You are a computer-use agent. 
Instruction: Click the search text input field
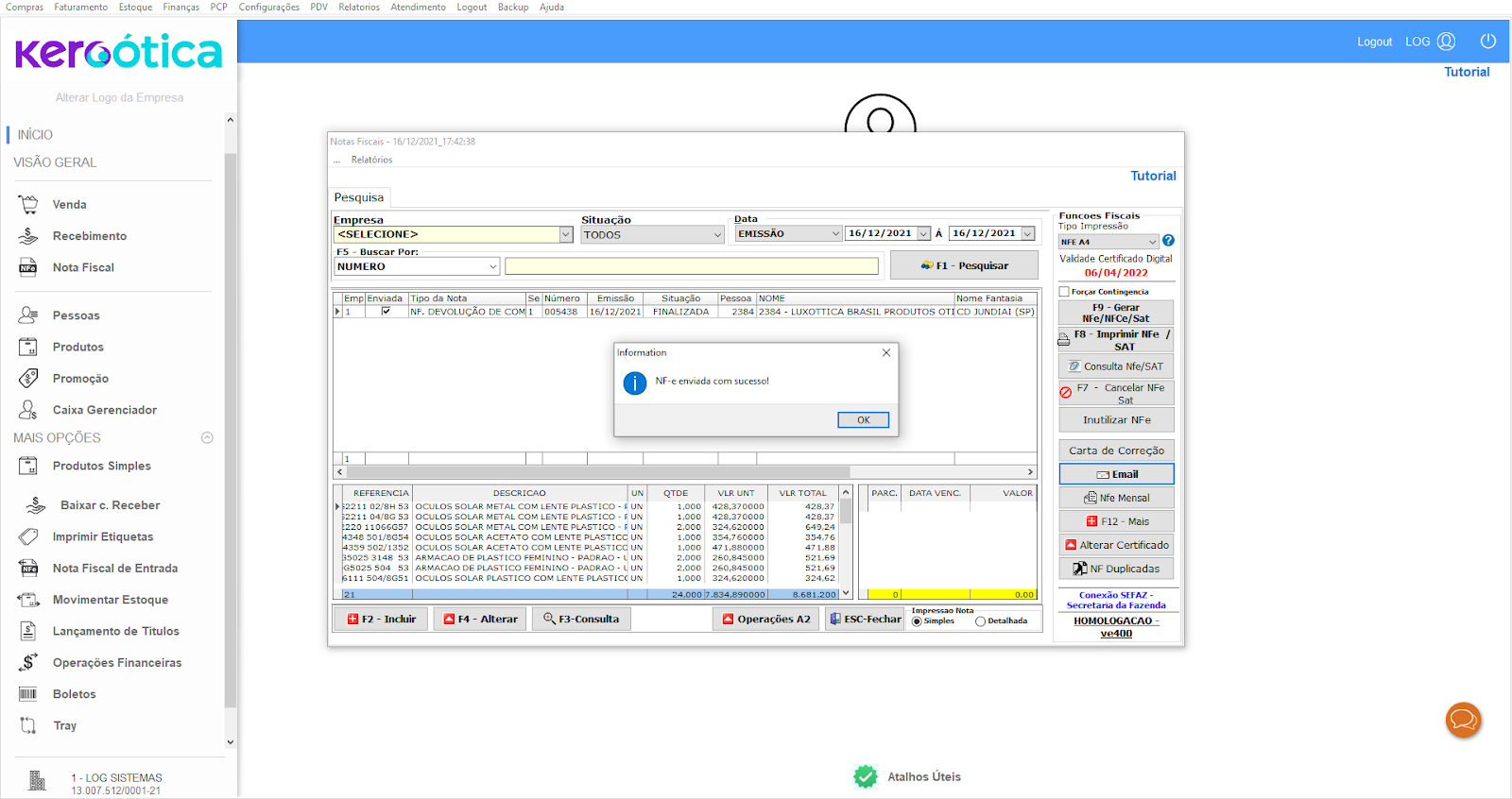tap(692, 266)
